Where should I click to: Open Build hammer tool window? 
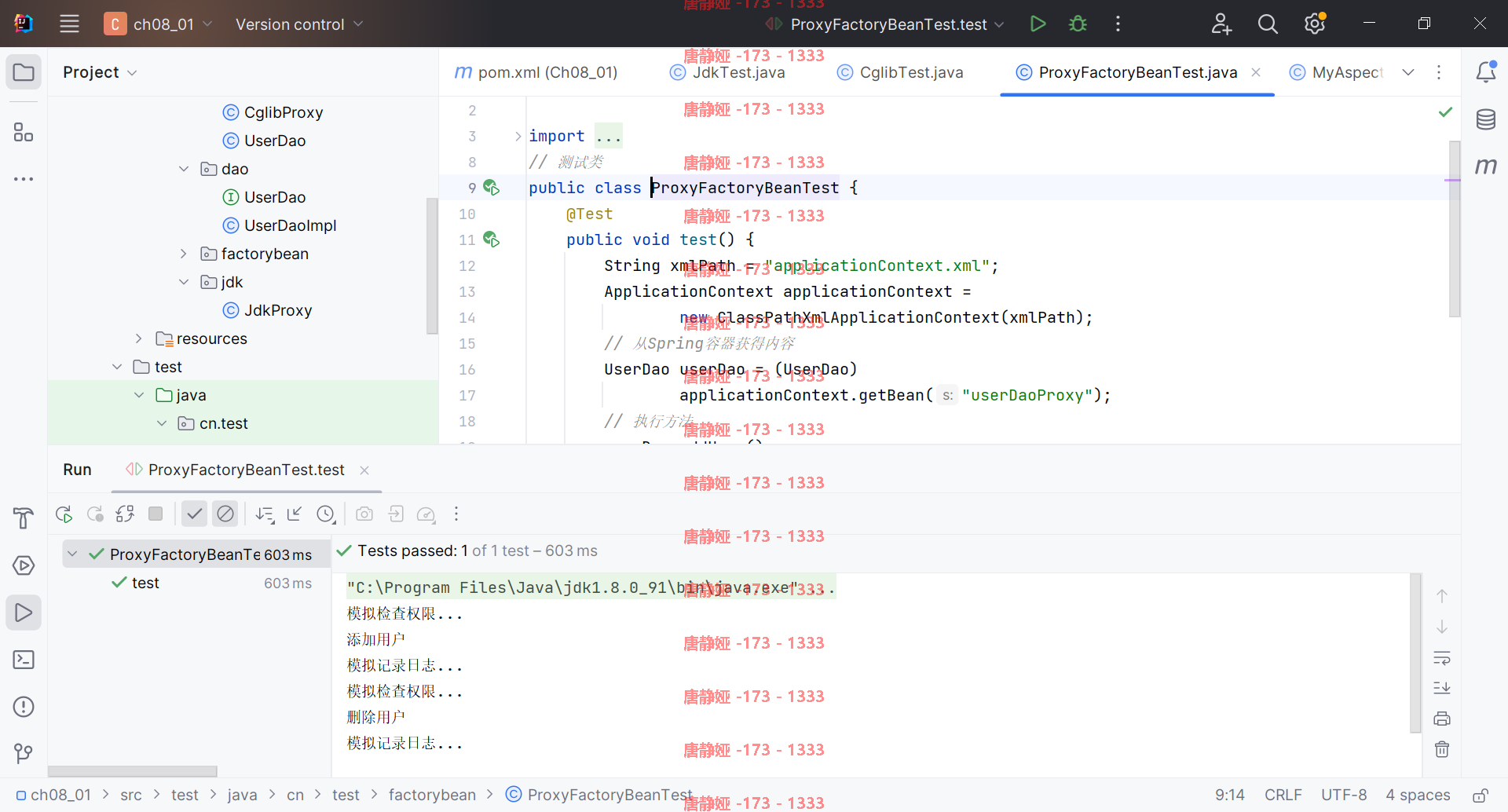(24, 518)
